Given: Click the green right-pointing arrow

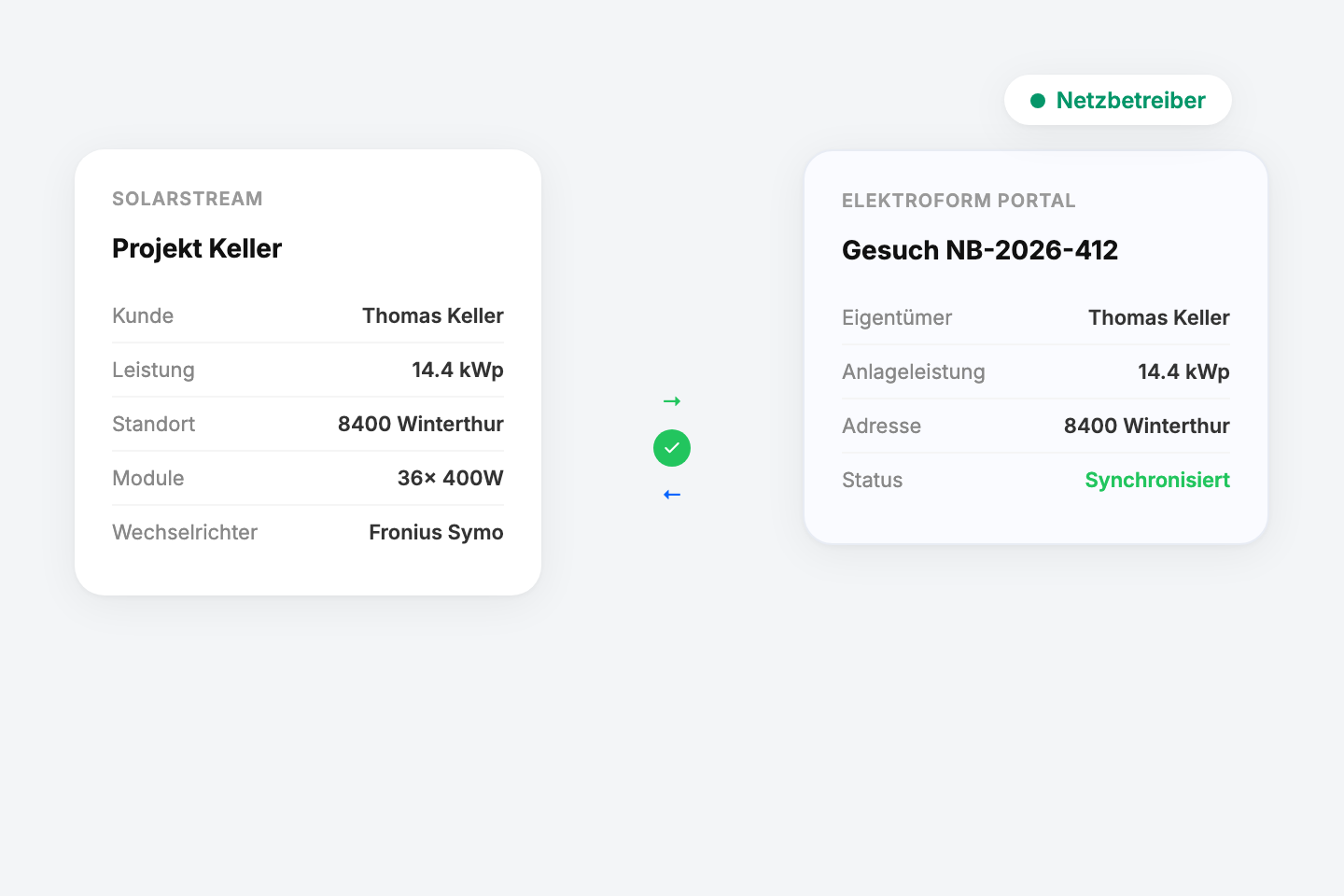Looking at the screenshot, I should point(672,401).
